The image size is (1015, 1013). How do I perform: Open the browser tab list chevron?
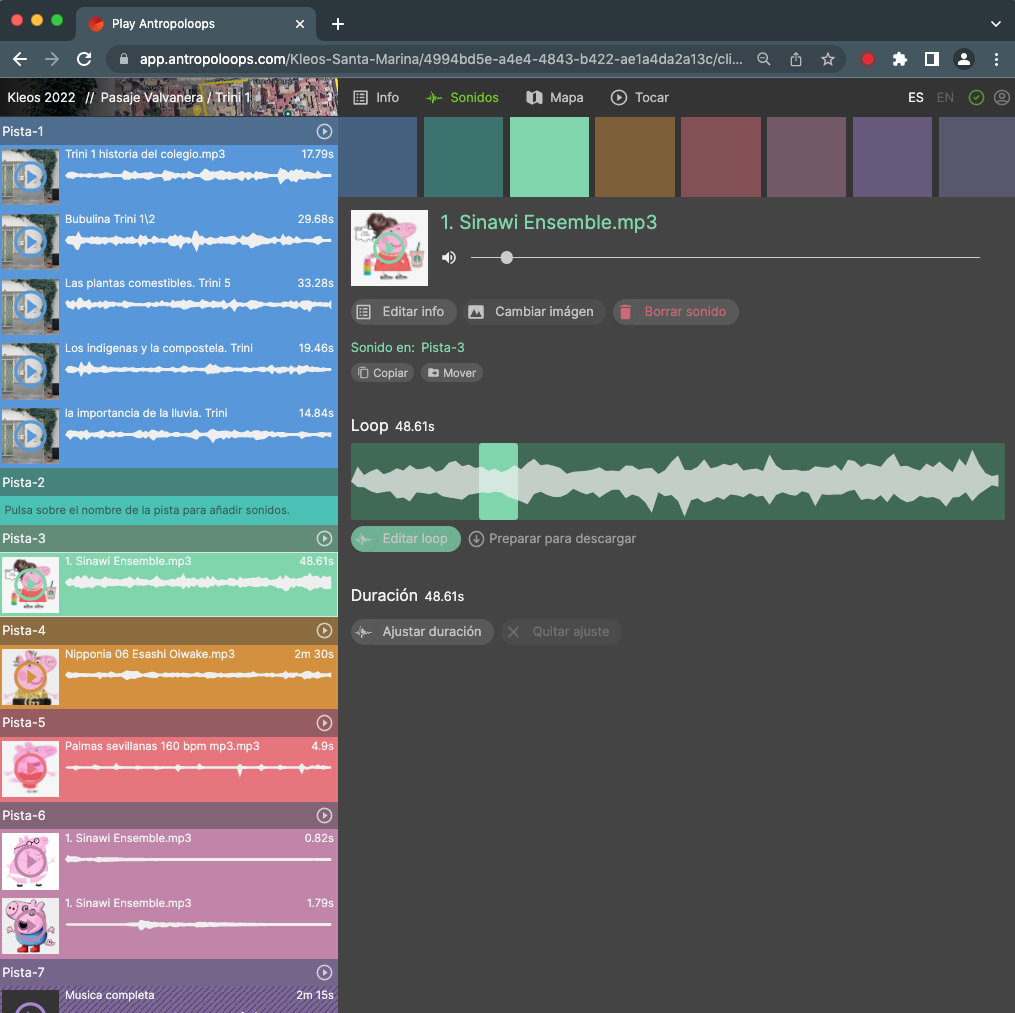pos(995,23)
